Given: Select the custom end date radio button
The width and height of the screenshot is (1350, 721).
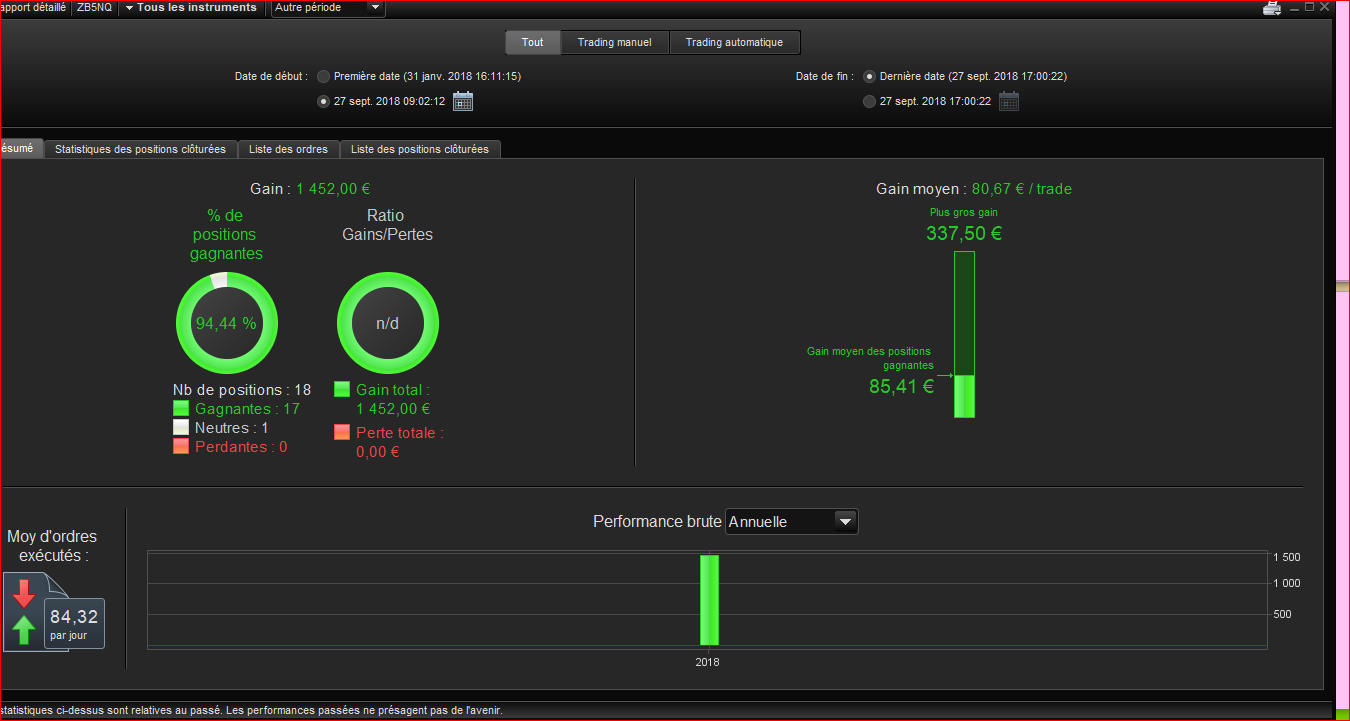Looking at the screenshot, I should coord(869,101).
